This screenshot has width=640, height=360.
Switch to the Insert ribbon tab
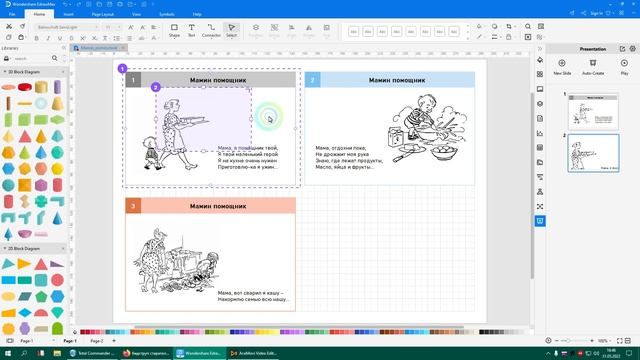(x=69, y=14)
